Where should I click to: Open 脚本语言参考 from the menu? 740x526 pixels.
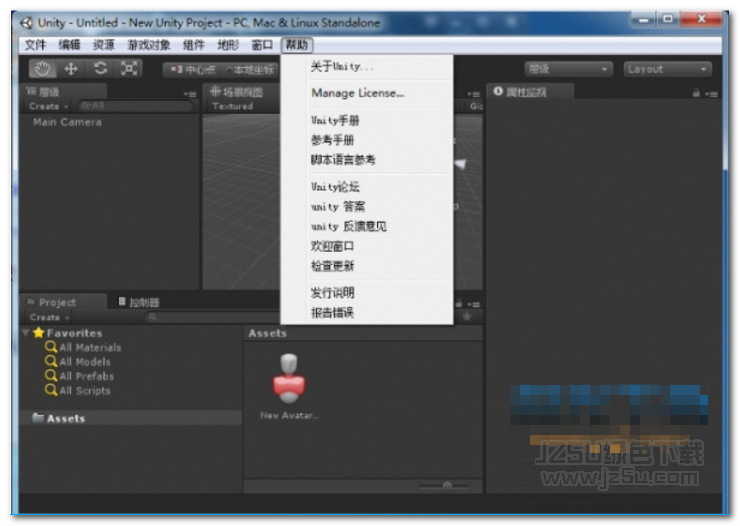(x=367, y=160)
